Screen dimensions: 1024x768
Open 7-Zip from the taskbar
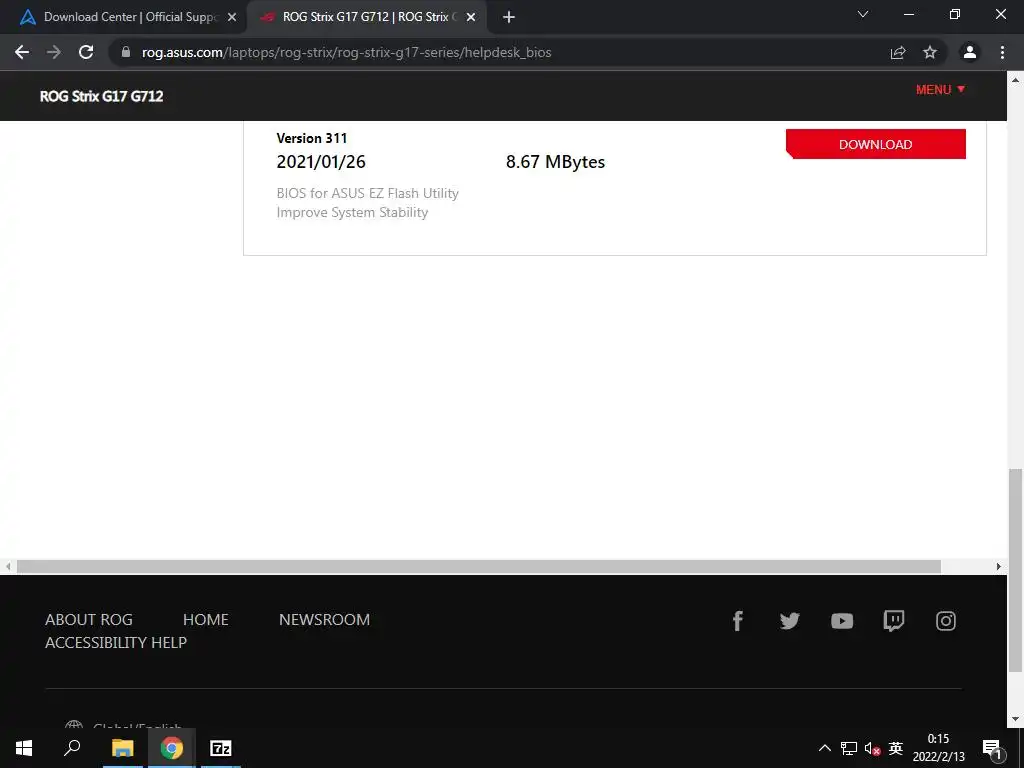click(221, 748)
